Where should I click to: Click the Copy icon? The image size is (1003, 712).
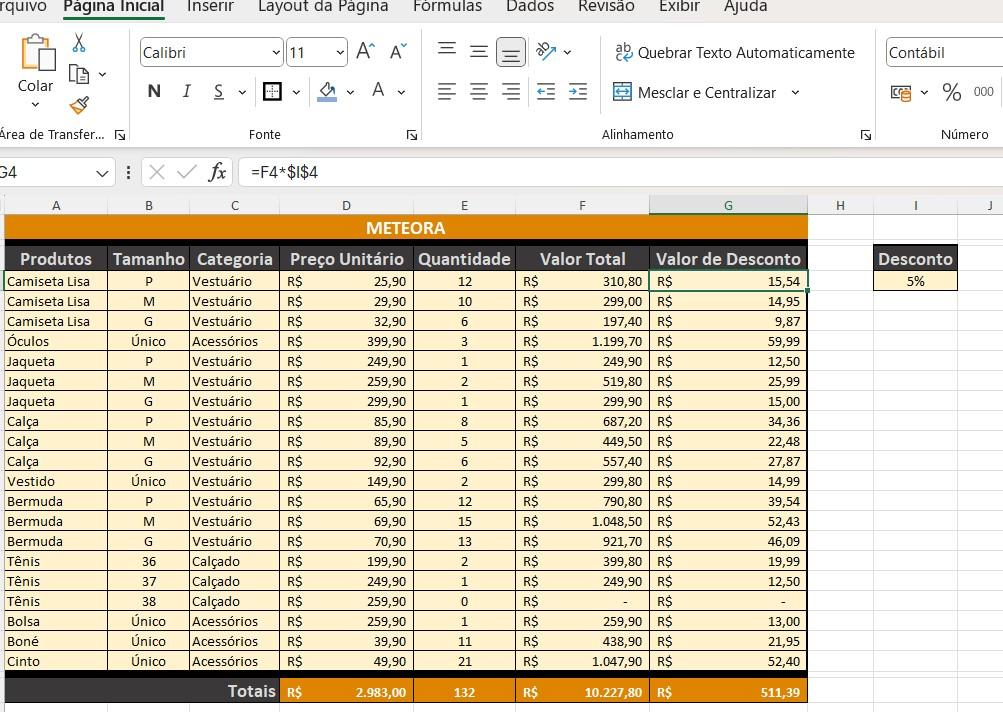tap(79, 75)
